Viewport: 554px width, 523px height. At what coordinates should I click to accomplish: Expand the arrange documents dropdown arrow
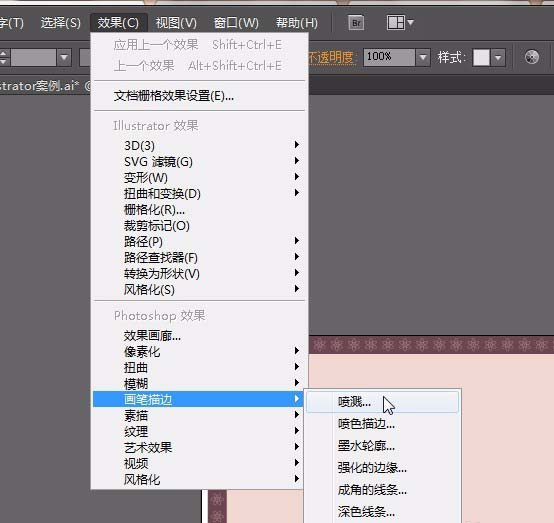[410, 23]
